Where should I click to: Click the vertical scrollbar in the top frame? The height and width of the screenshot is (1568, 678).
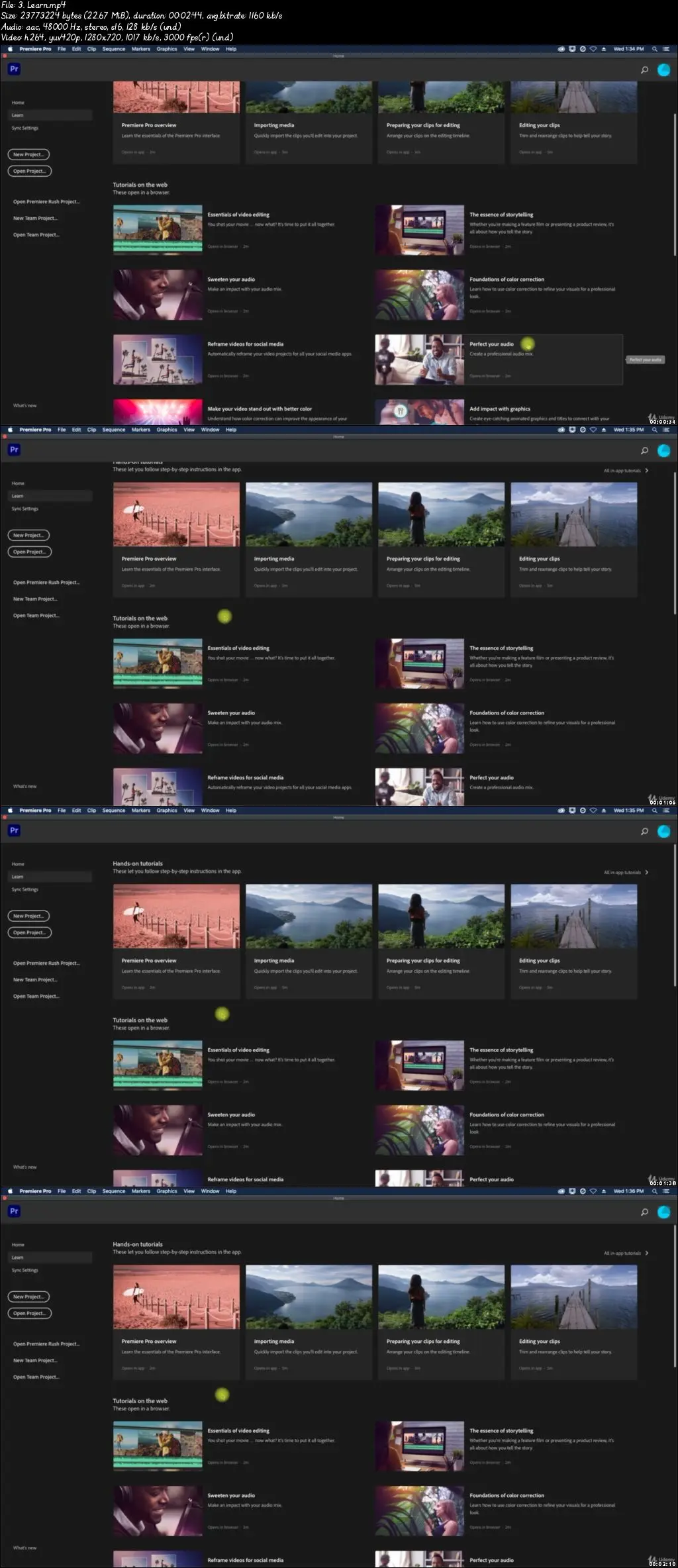(x=675, y=184)
